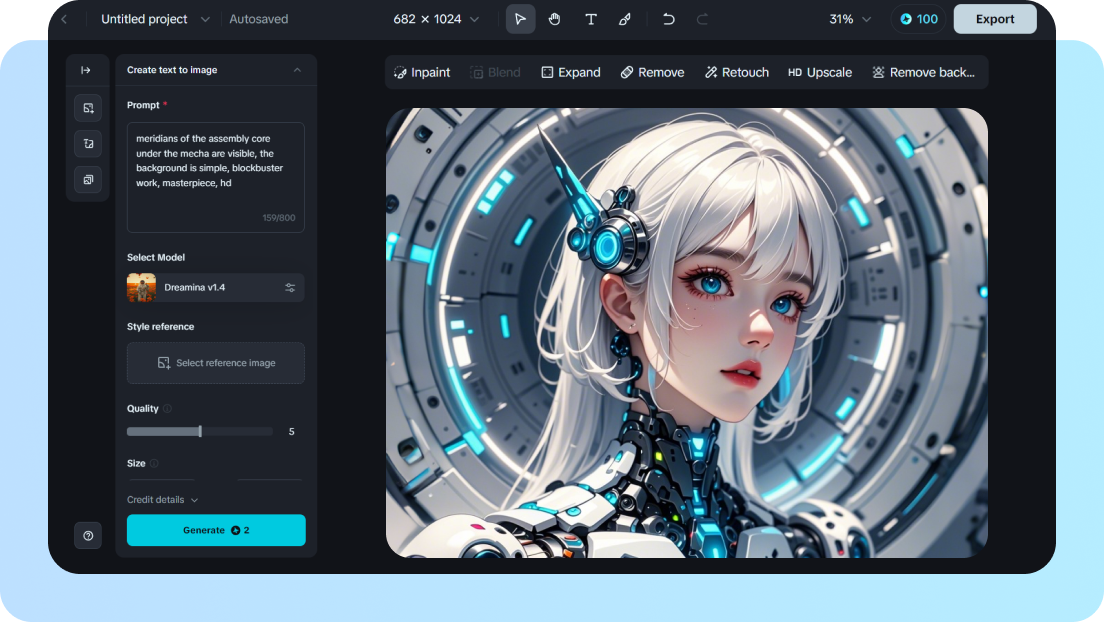Screen dimensions: 1104x622
Task: Click into the Prompt text field
Action: click(215, 177)
